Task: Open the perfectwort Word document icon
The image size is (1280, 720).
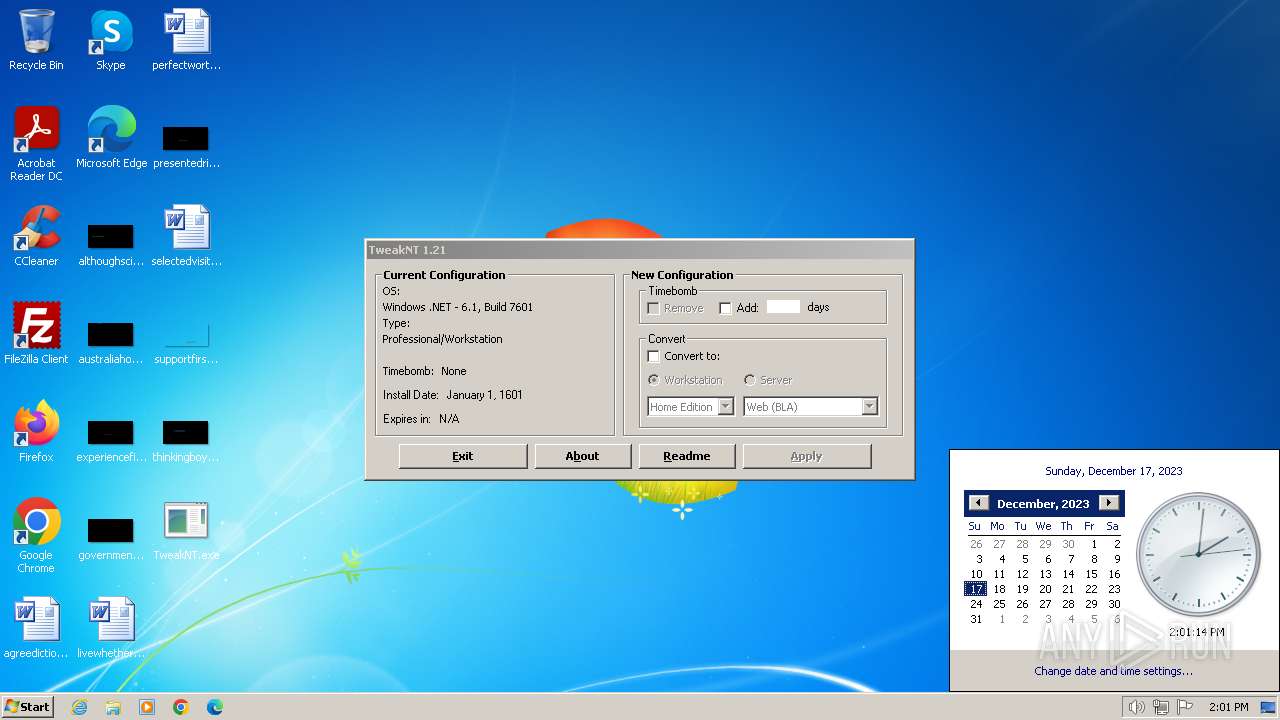Action: 186,41
